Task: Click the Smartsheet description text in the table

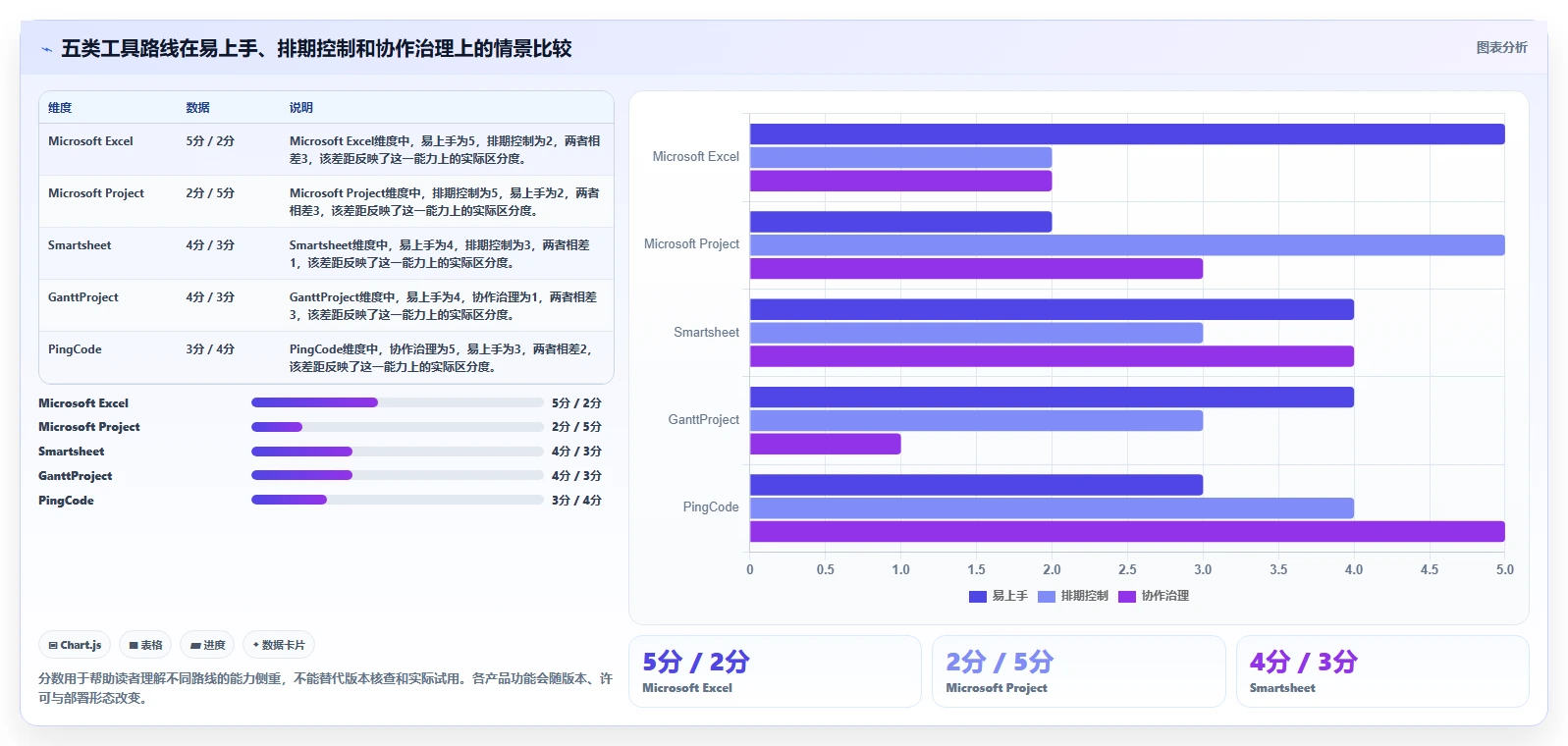Action: (440, 254)
